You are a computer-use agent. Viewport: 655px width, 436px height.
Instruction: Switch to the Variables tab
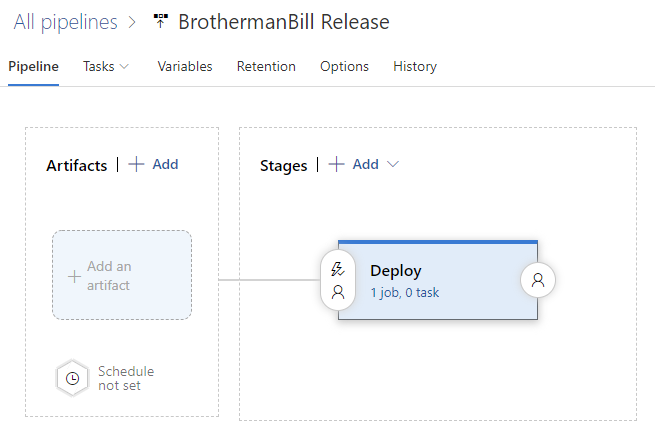185,66
